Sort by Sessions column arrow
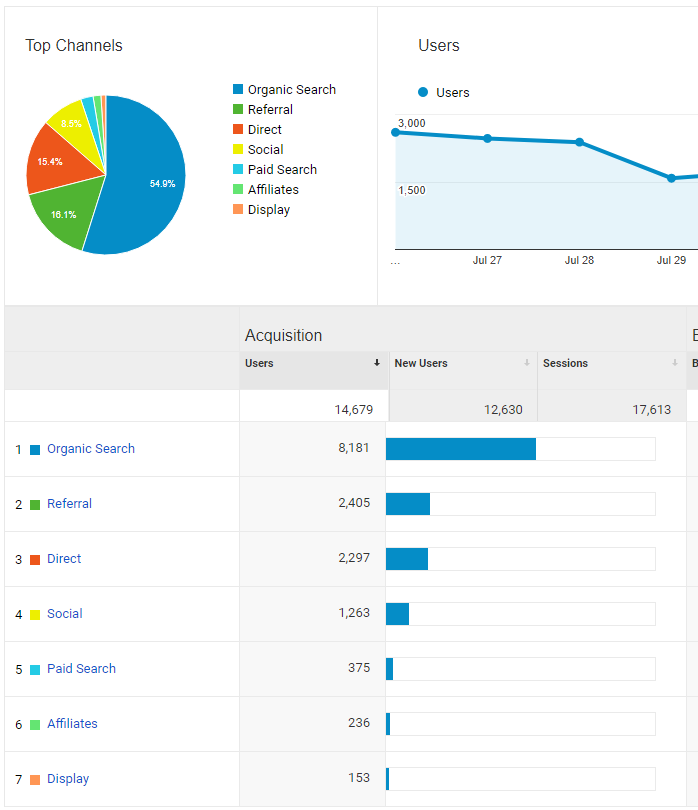Image resolution: width=698 pixels, height=810 pixels. tap(675, 363)
